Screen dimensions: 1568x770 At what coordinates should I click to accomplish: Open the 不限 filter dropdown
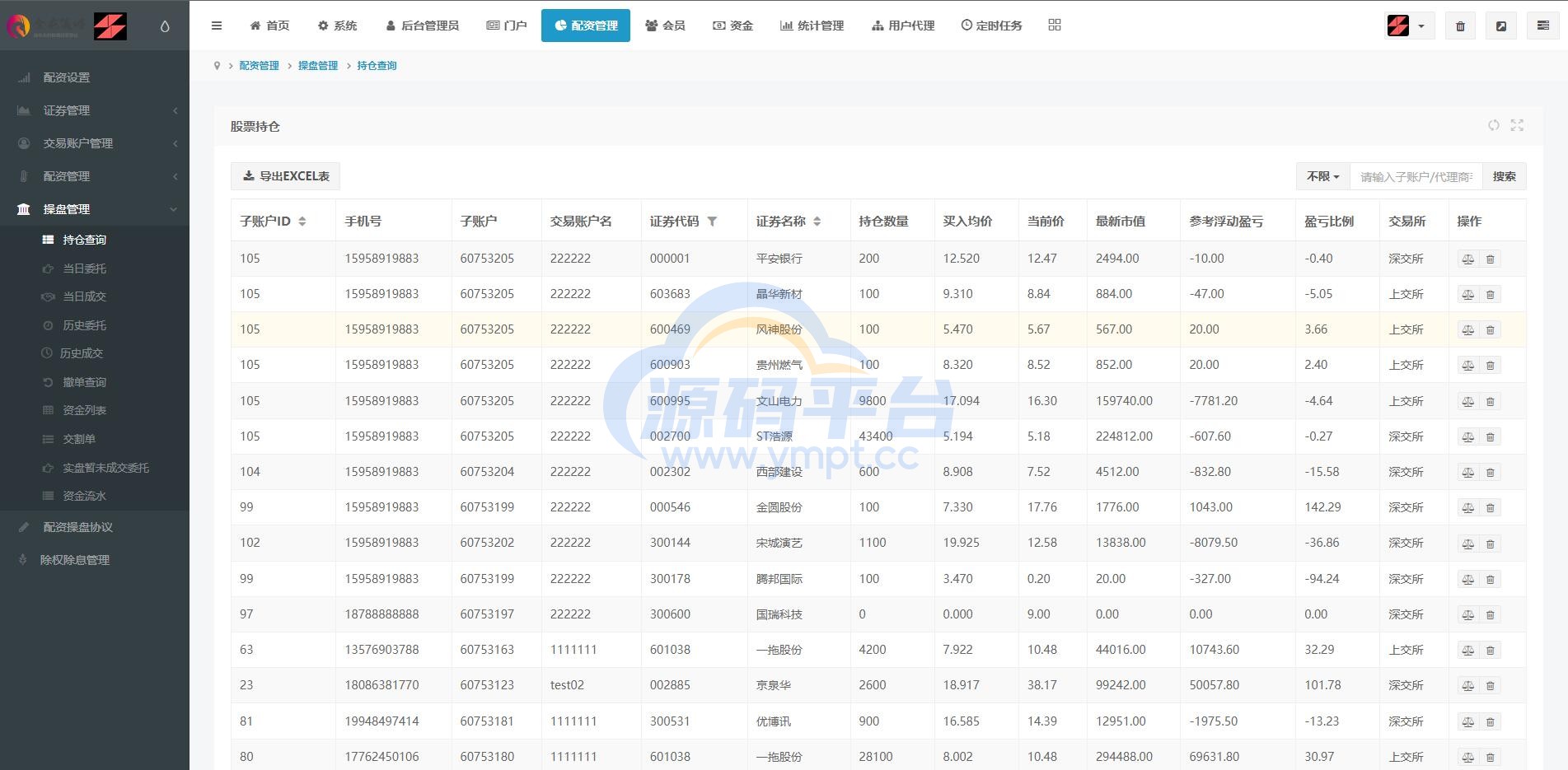(1323, 176)
